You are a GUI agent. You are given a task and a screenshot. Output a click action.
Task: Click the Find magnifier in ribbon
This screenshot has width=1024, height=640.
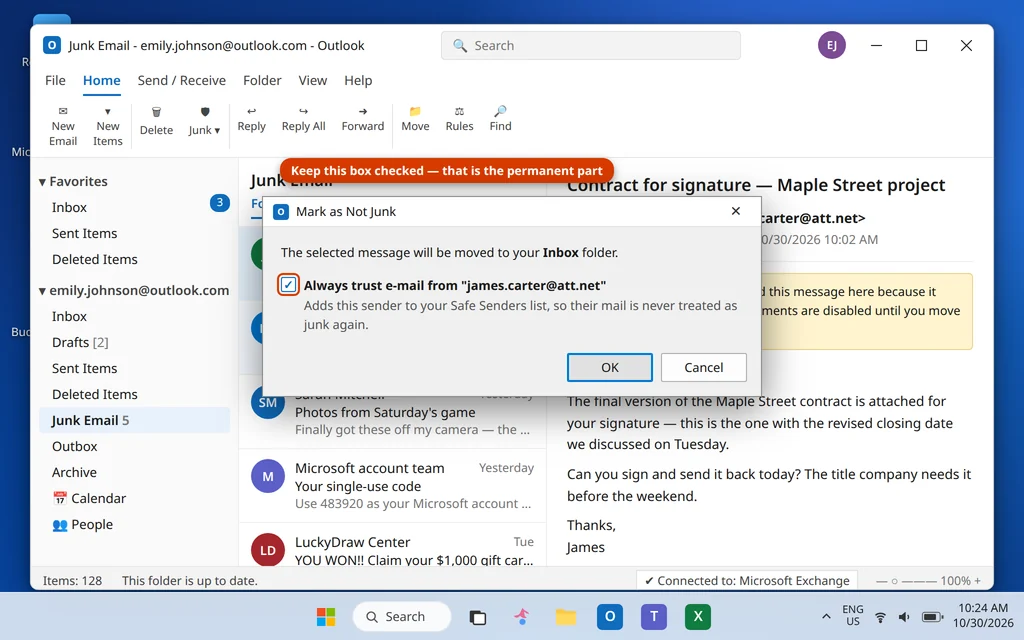[500, 111]
